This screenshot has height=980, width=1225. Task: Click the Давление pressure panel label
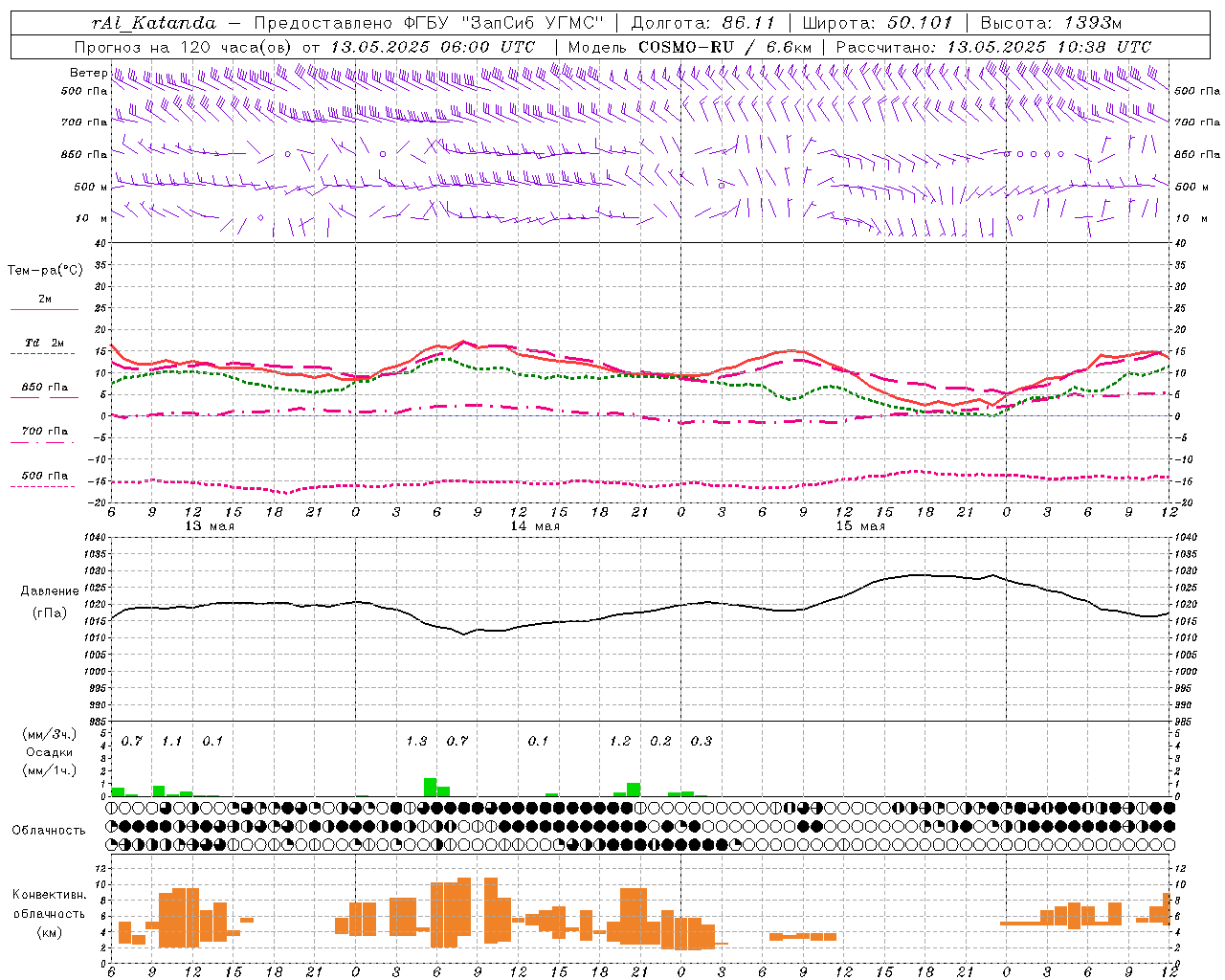50,591
